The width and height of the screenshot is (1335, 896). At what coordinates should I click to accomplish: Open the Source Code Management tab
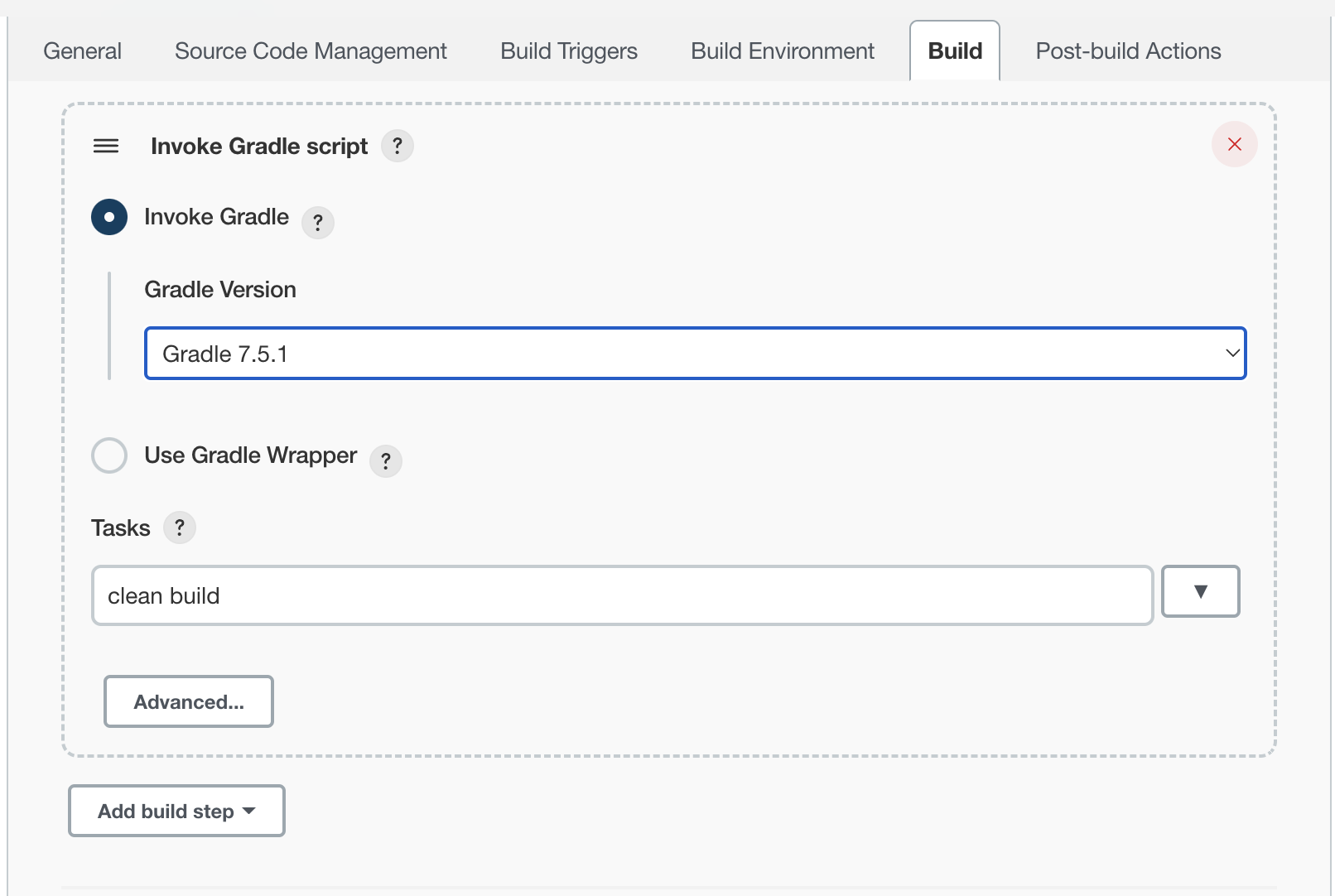coord(310,51)
